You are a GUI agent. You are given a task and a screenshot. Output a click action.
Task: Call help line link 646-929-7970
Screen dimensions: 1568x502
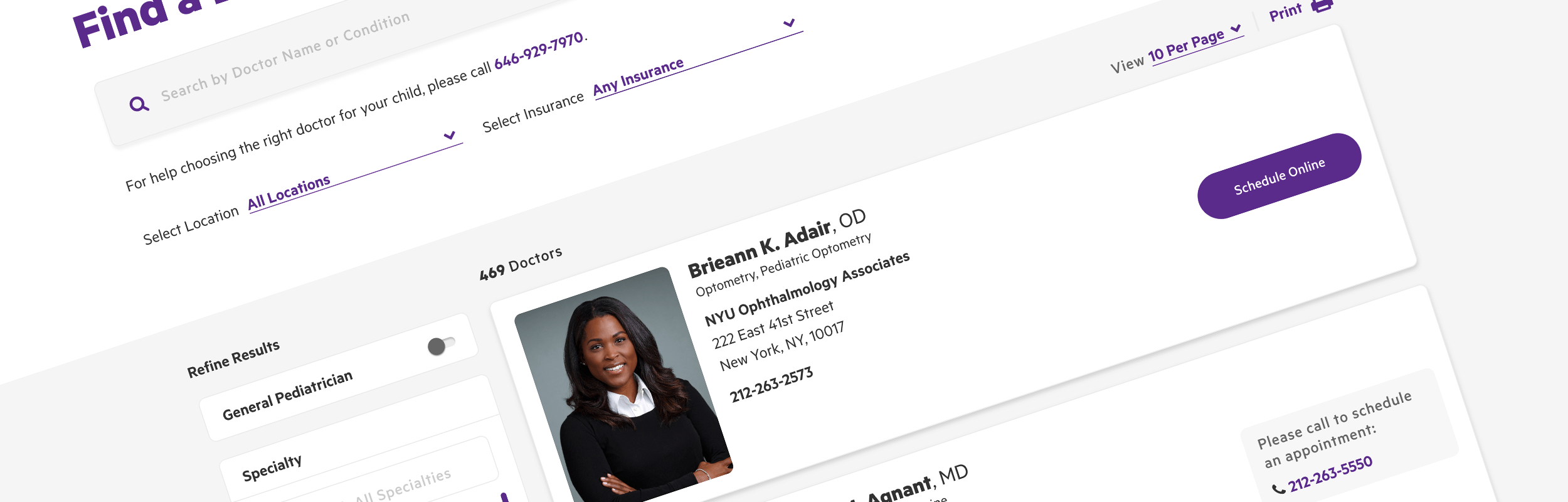539,51
